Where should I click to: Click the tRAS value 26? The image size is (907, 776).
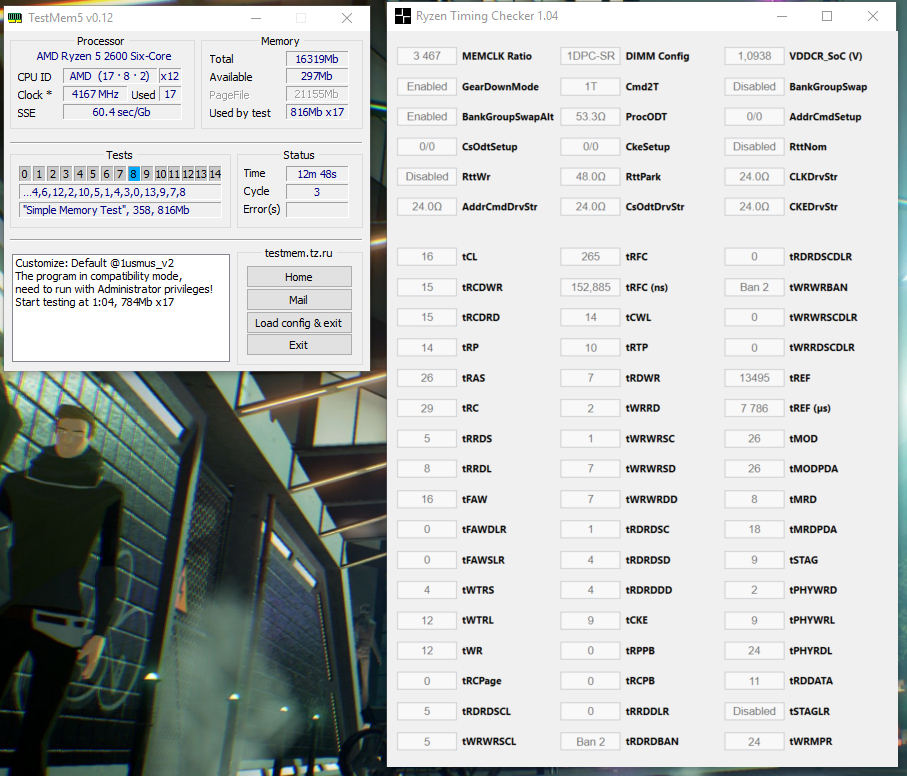coord(427,378)
